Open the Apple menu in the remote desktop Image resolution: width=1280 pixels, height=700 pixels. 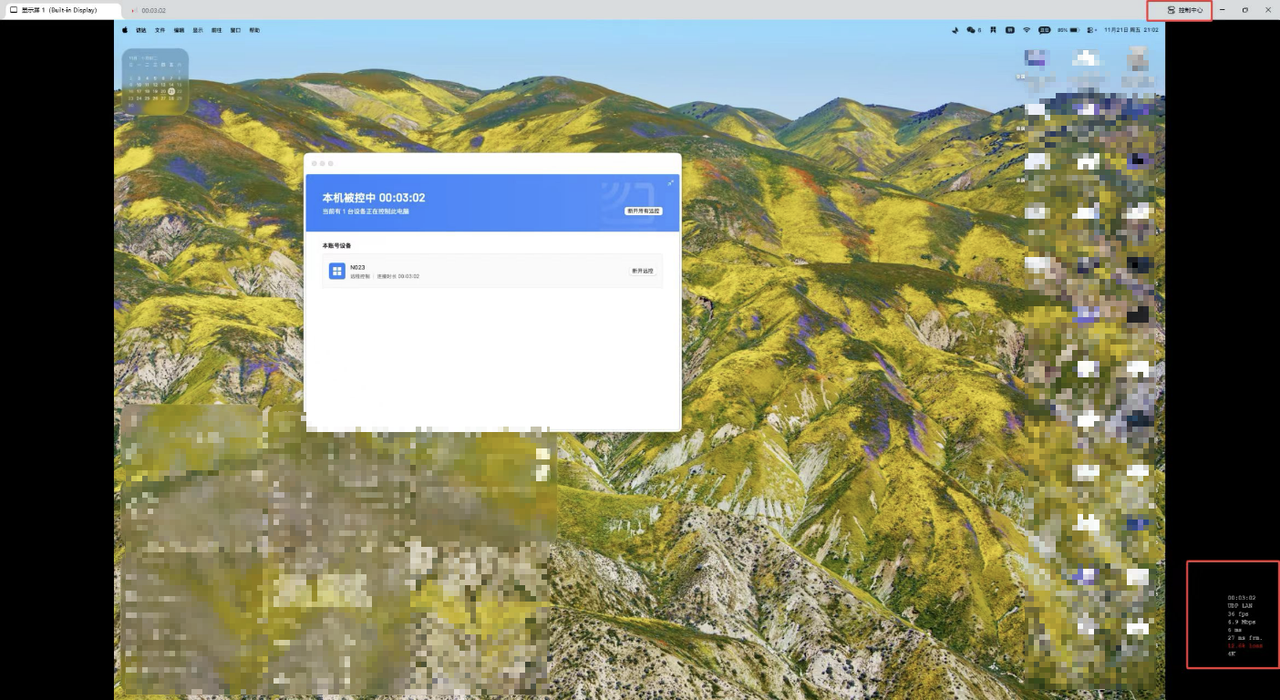point(125,30)
